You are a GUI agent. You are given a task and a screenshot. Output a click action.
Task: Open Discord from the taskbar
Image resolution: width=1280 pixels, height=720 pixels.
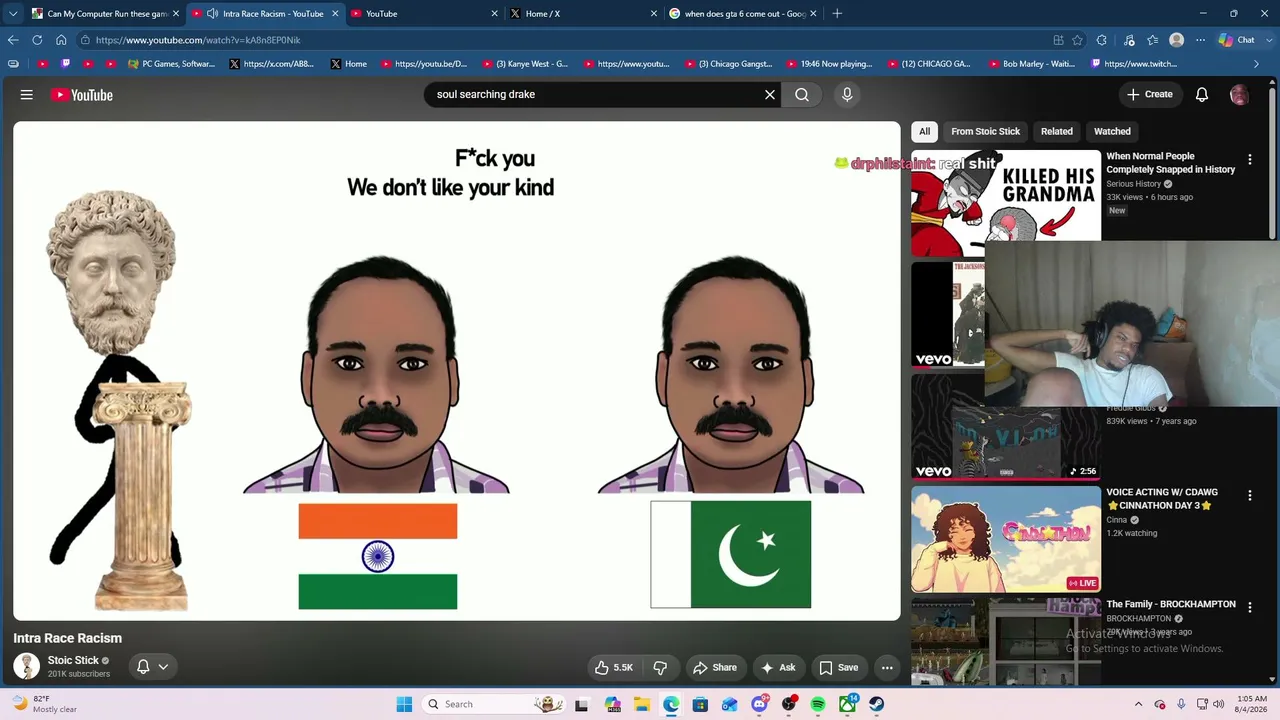click(x=759, y=704)
